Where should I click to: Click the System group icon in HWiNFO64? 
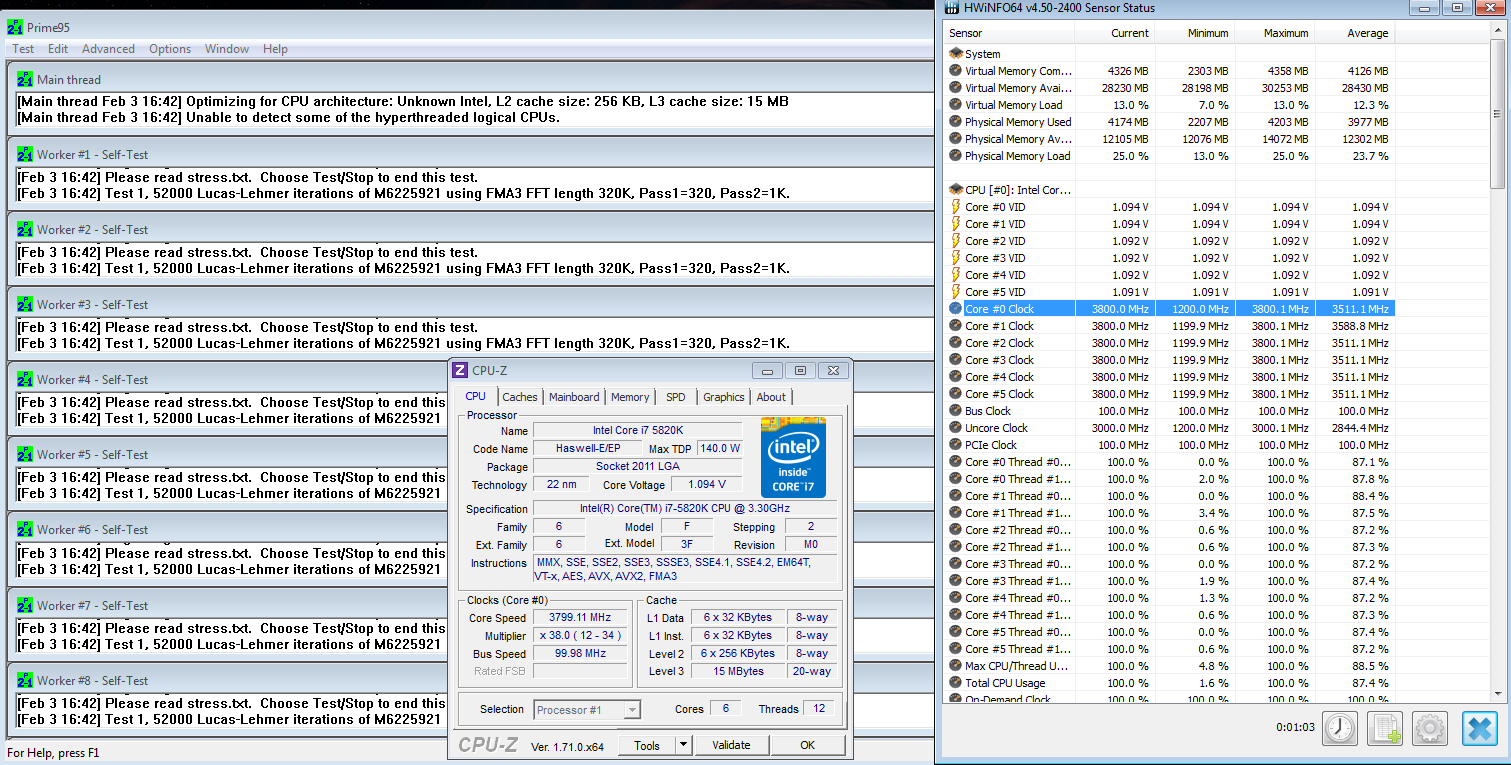955,54
